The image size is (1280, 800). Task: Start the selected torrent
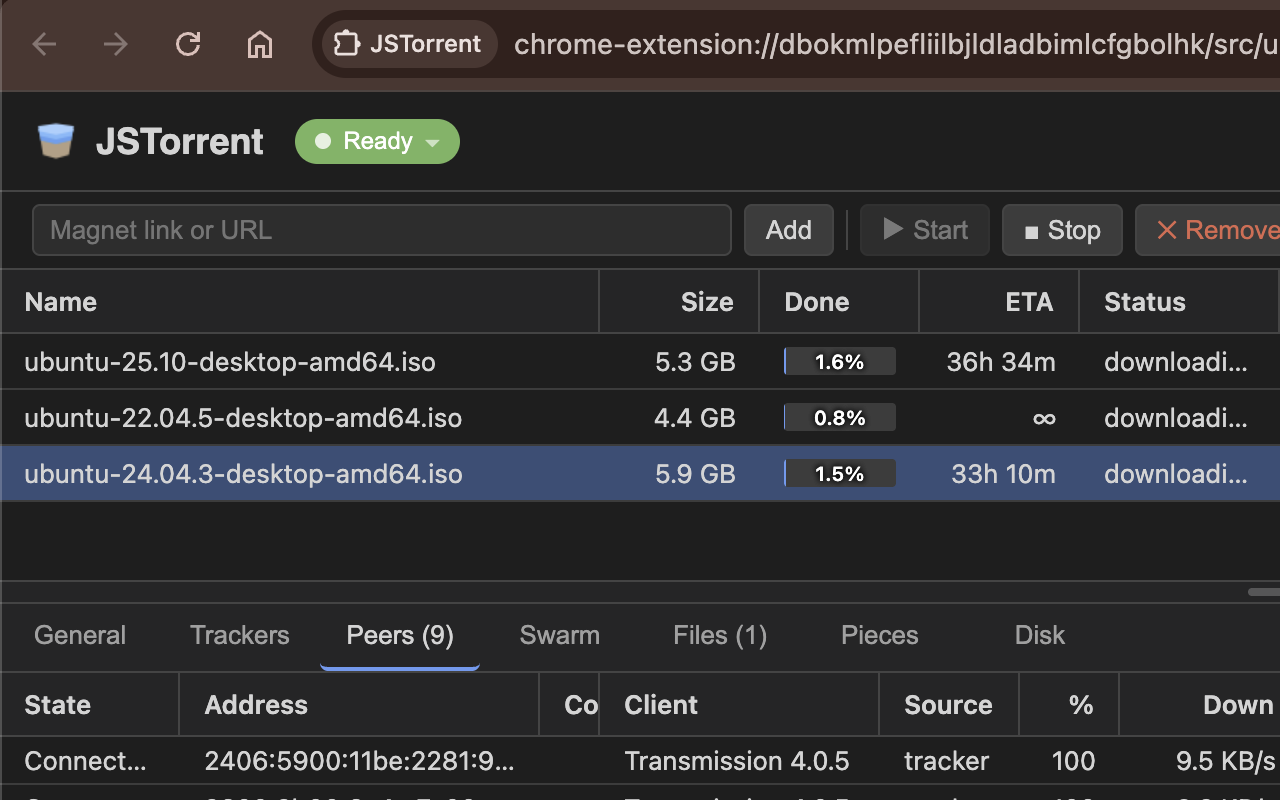[925, 230]
